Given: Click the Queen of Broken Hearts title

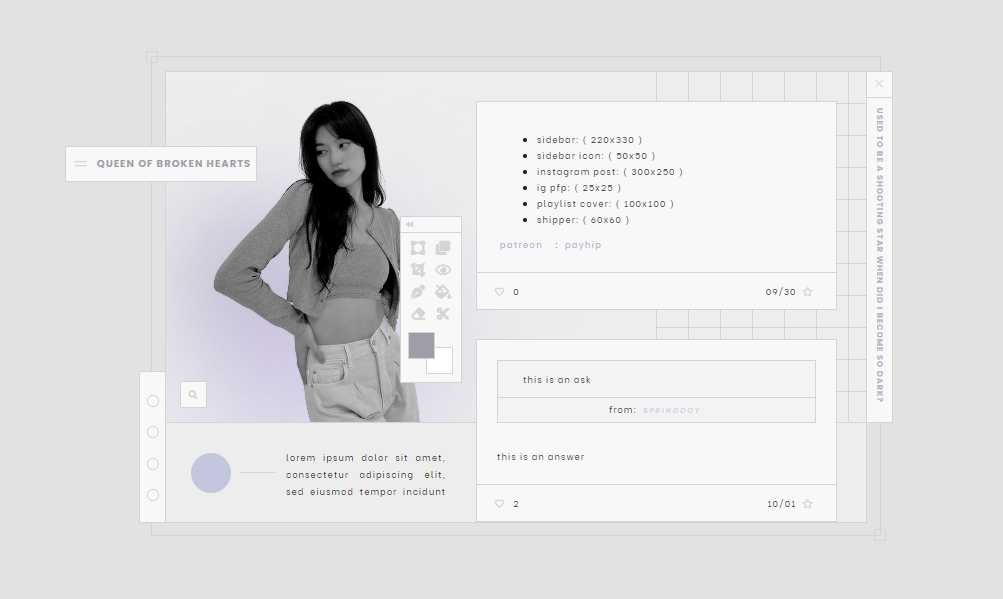Looking at the screenshot, I should coord(173,164).
